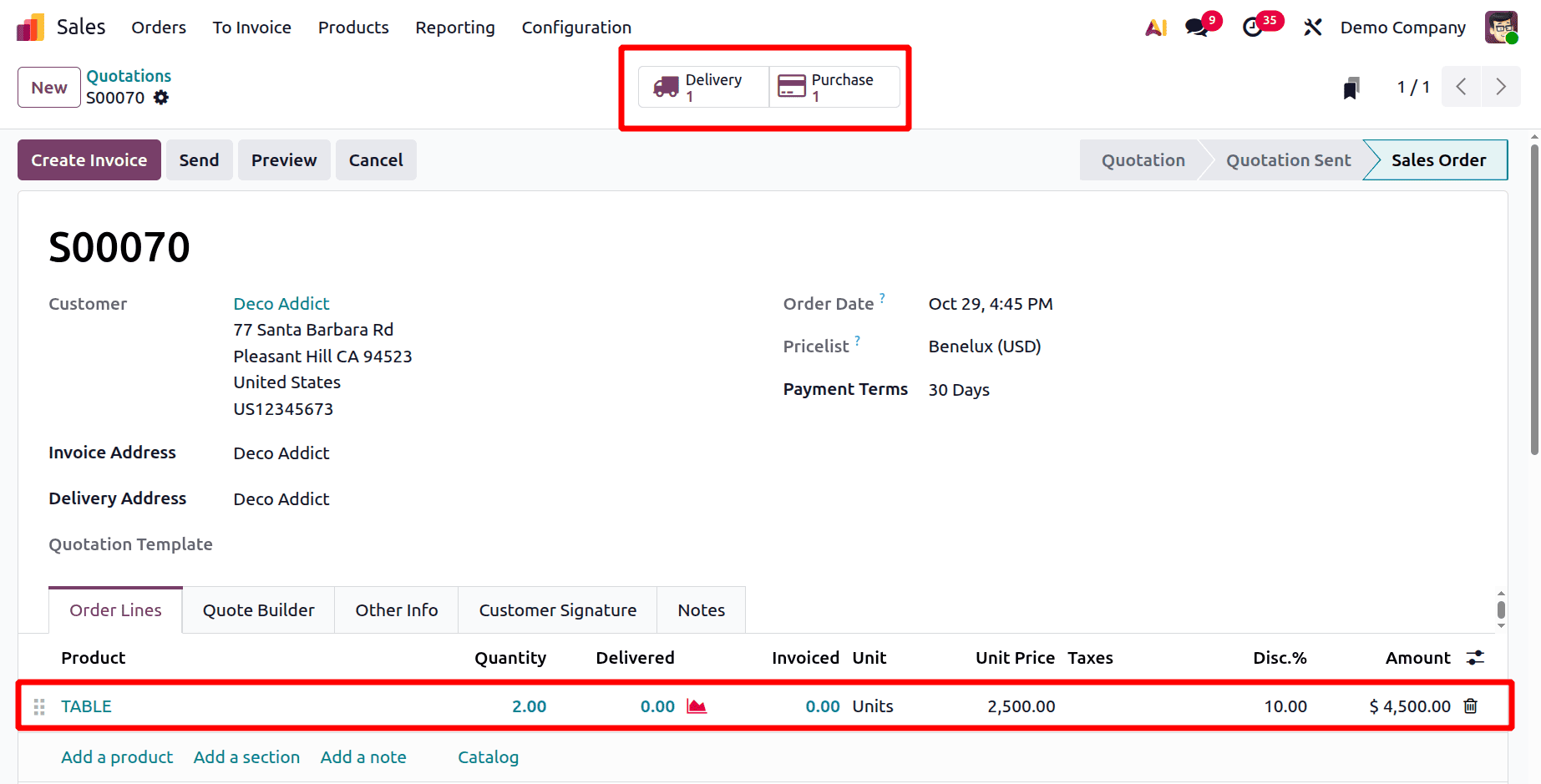Viewport: 1541px width, 784px height.
Task: Click the bookmark icon near the pager
Action: [x=1351, y=86]
